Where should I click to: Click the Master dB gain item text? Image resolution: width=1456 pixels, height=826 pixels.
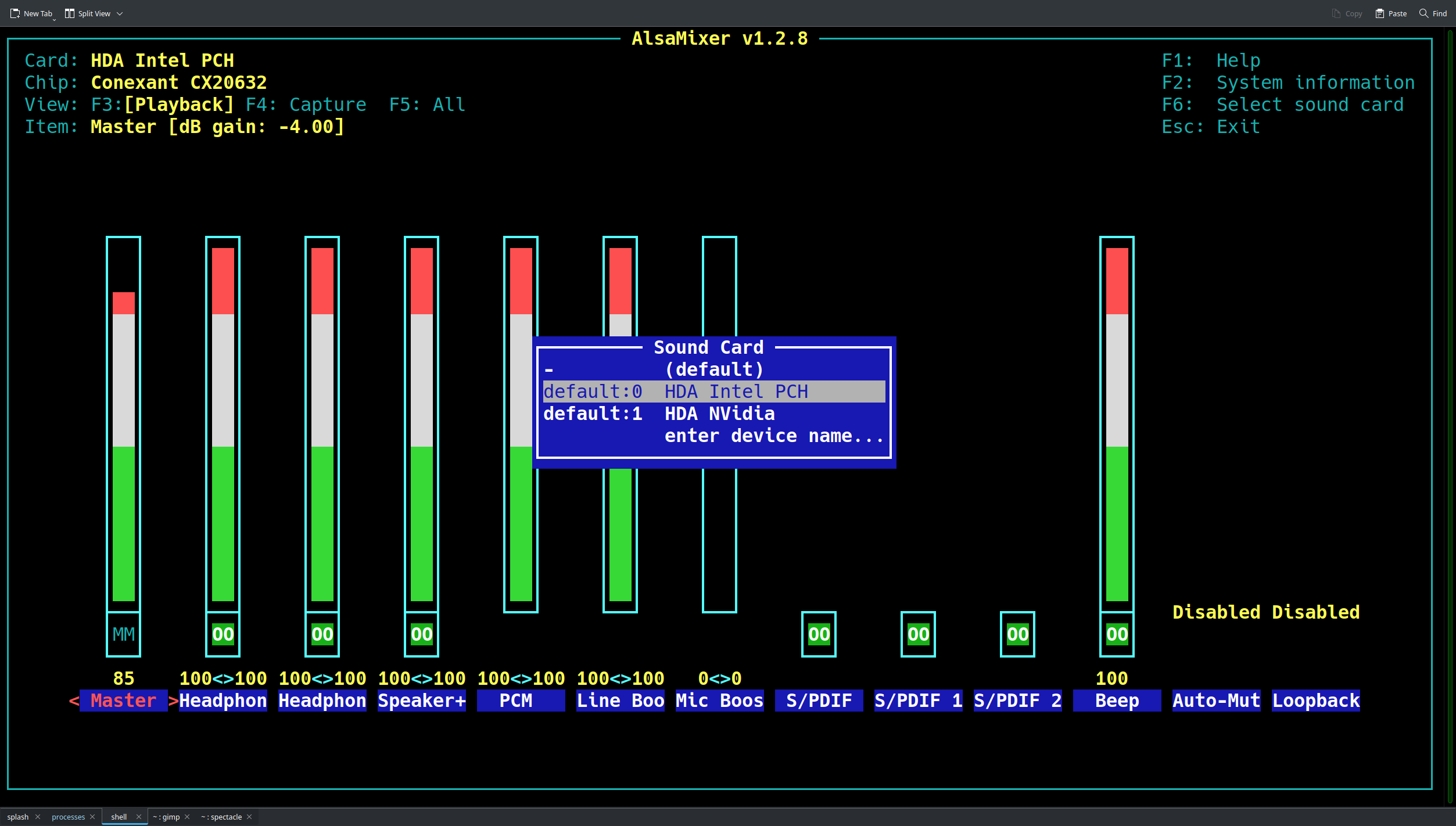(x=218, y=127)
